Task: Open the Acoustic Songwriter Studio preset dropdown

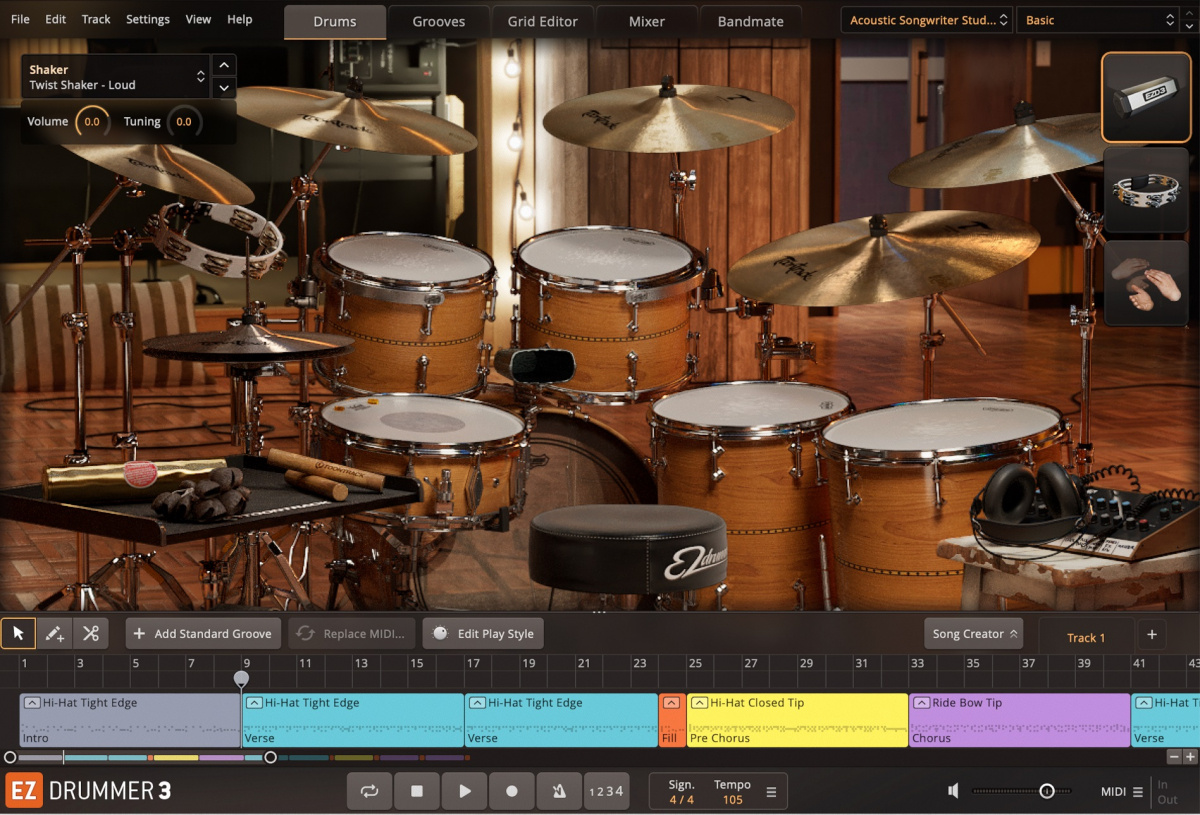Action: [925, 19]
